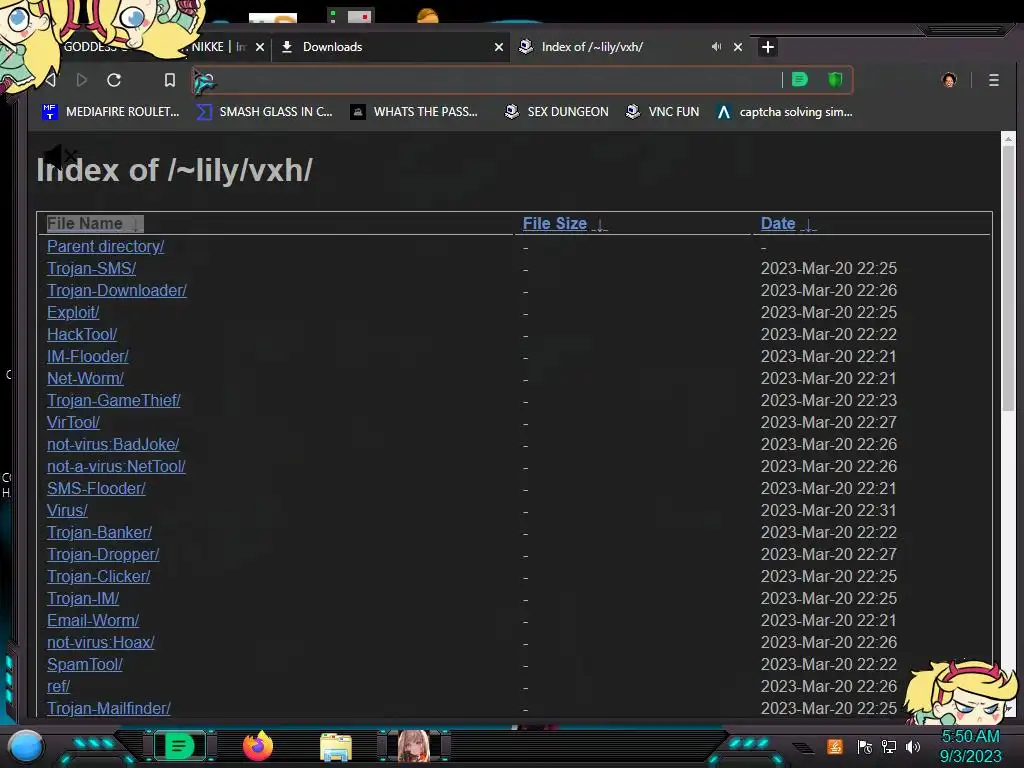The image size is (1024, 768).
Task: Open the Trojan-Clicker/ folder
Action: [99, 577]
